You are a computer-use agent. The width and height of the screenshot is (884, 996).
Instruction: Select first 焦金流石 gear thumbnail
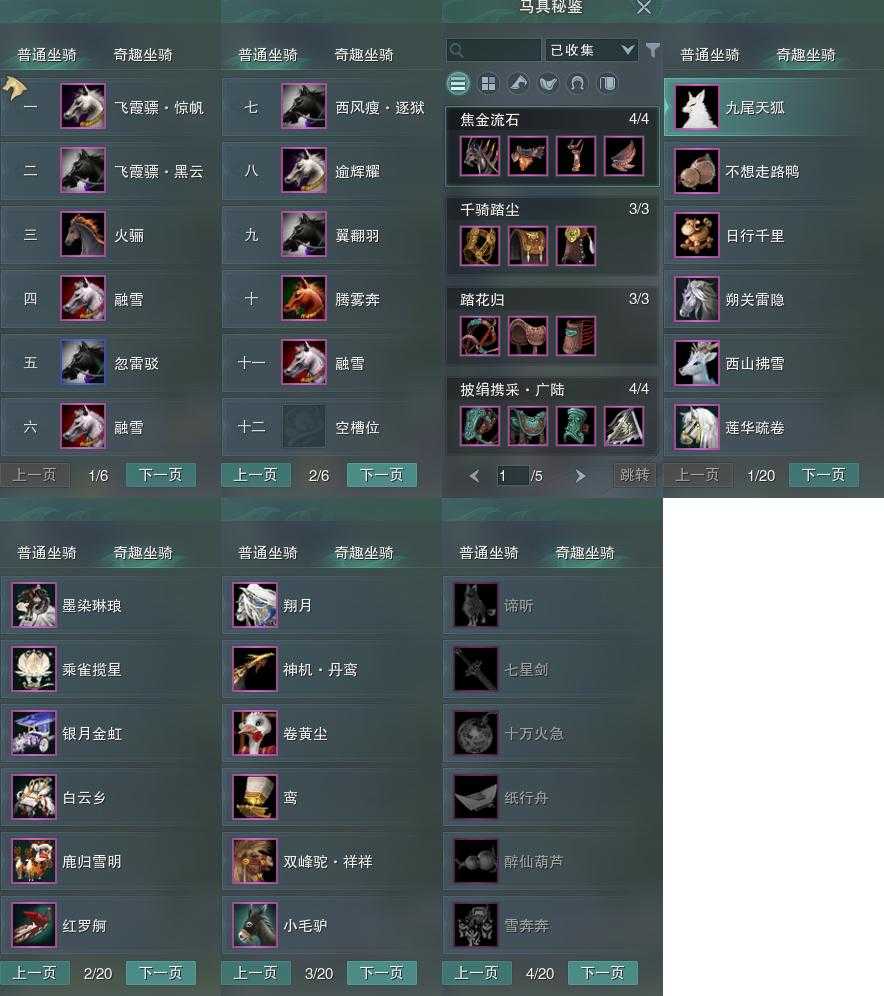click(479, 156)
